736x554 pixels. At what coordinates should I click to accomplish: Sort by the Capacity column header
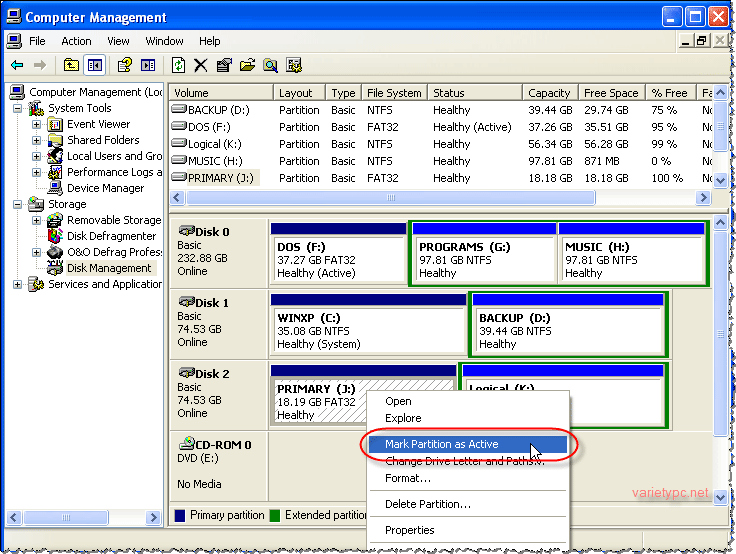click(x=549, y=93)
